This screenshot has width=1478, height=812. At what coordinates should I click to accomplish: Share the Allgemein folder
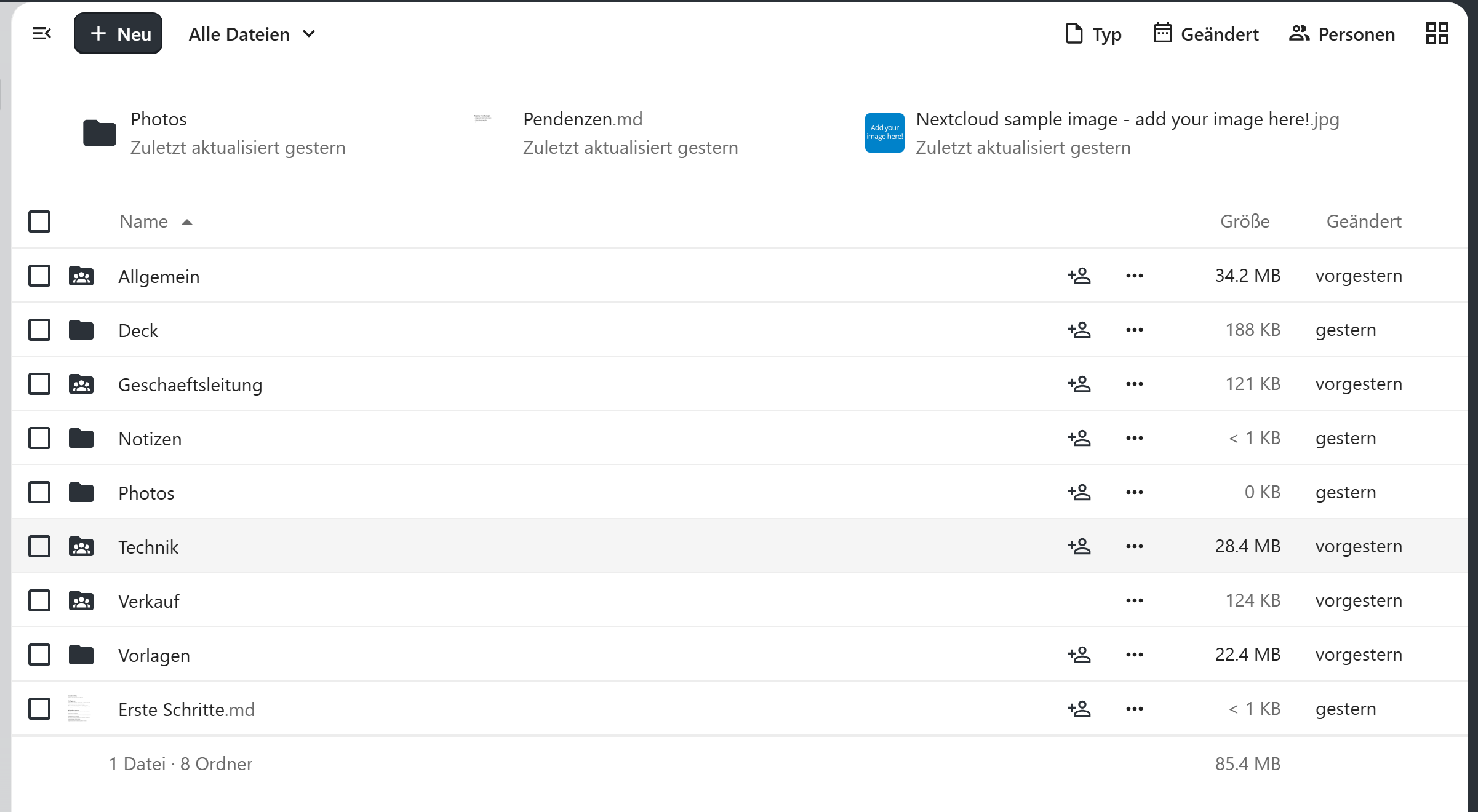click(x=1079, y=276)
